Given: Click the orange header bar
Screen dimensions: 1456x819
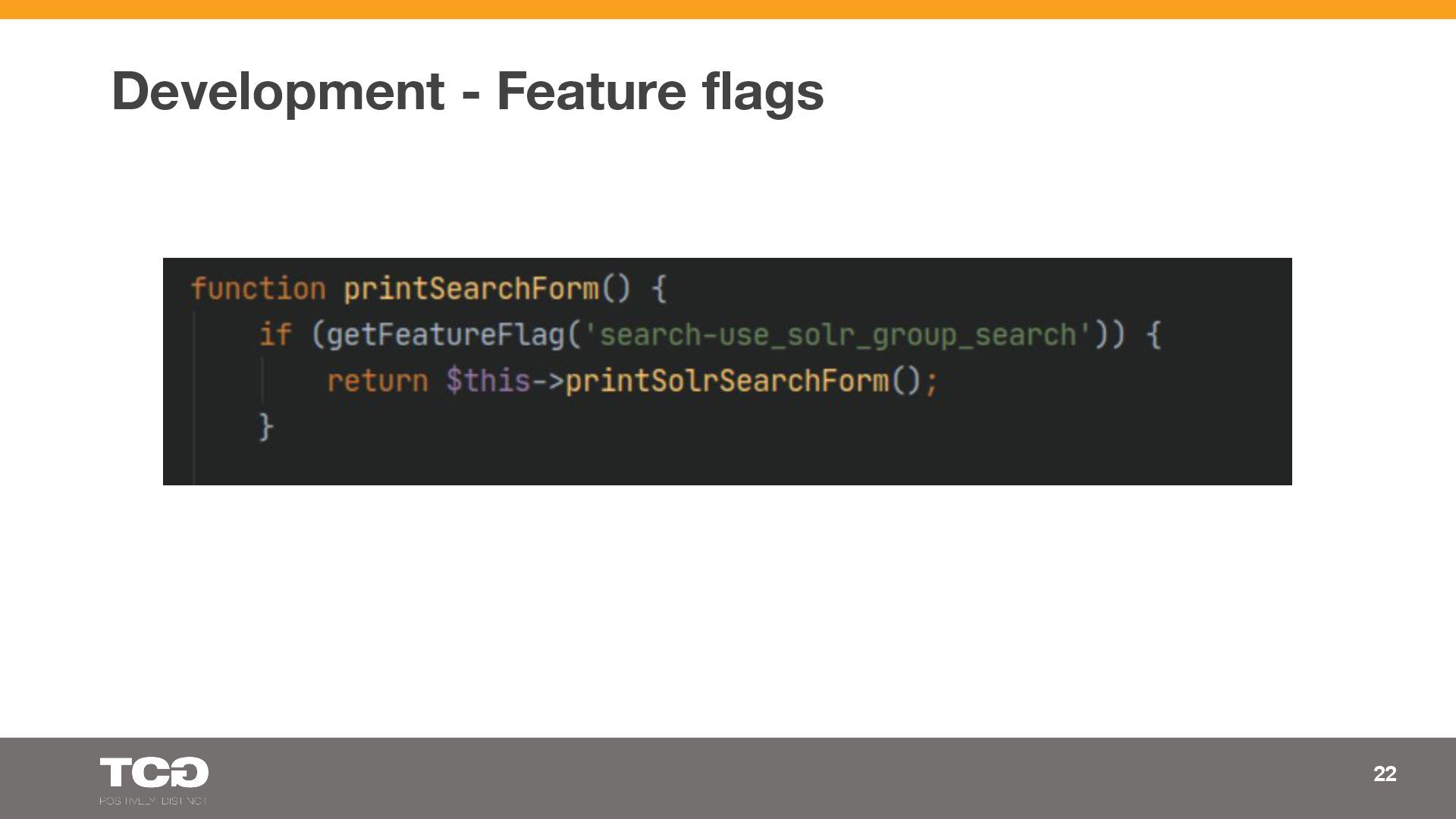Looking at the screenshot, I should [728, 9].
